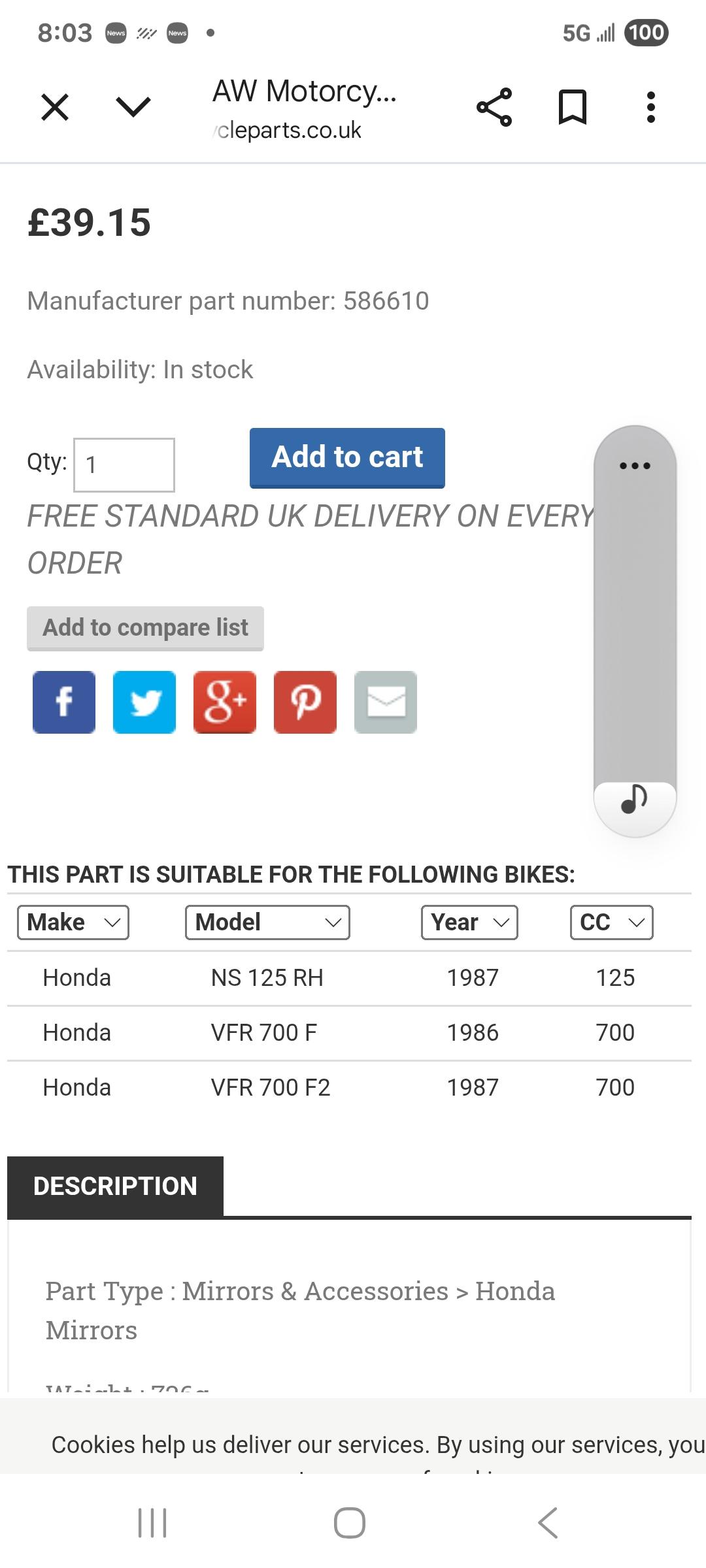Share via the Google Plus icon
Screen dimensions: 706x1568
(225, 702)
